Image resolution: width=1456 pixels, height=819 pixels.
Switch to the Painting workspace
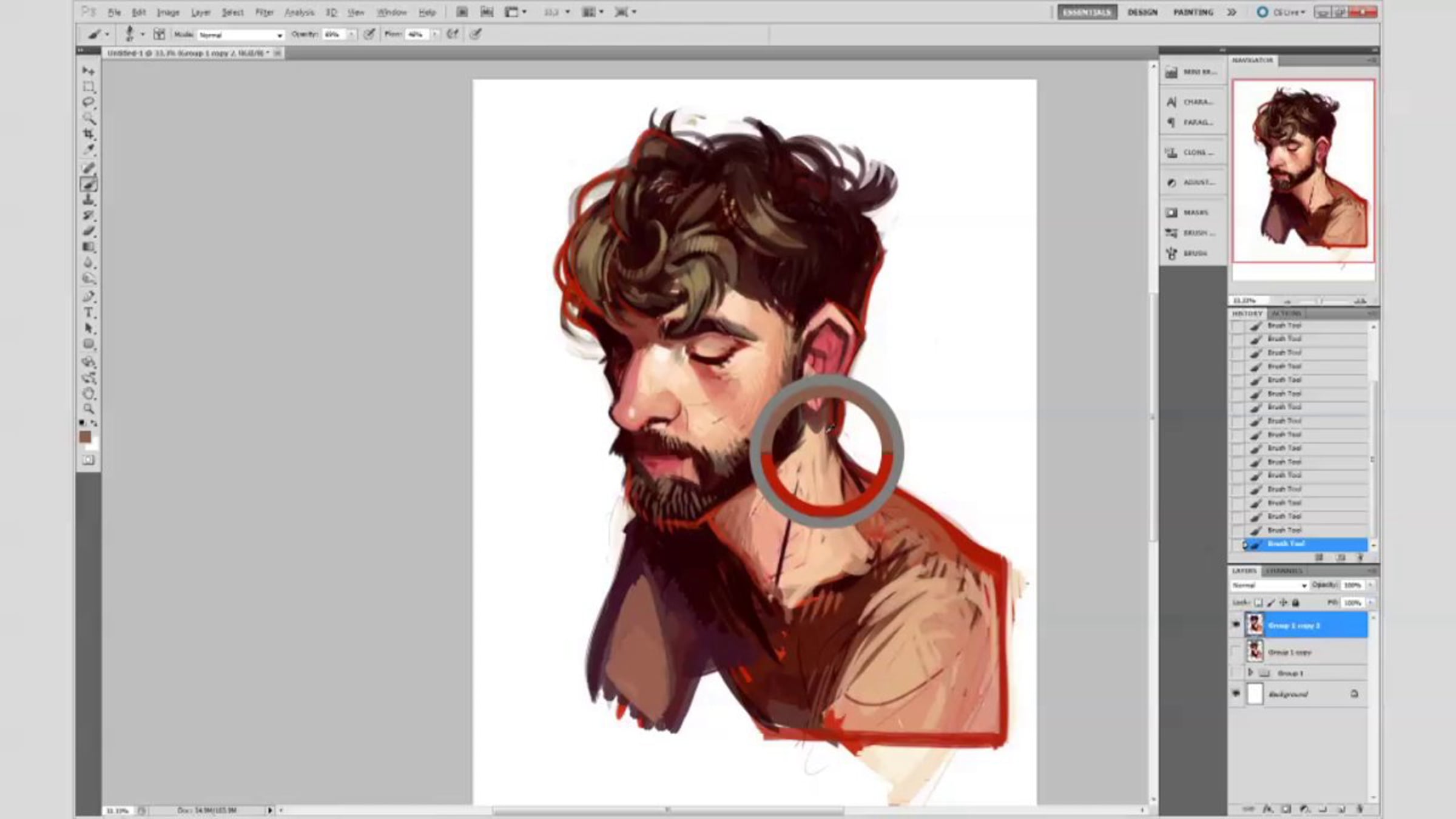coord(1193,12)
